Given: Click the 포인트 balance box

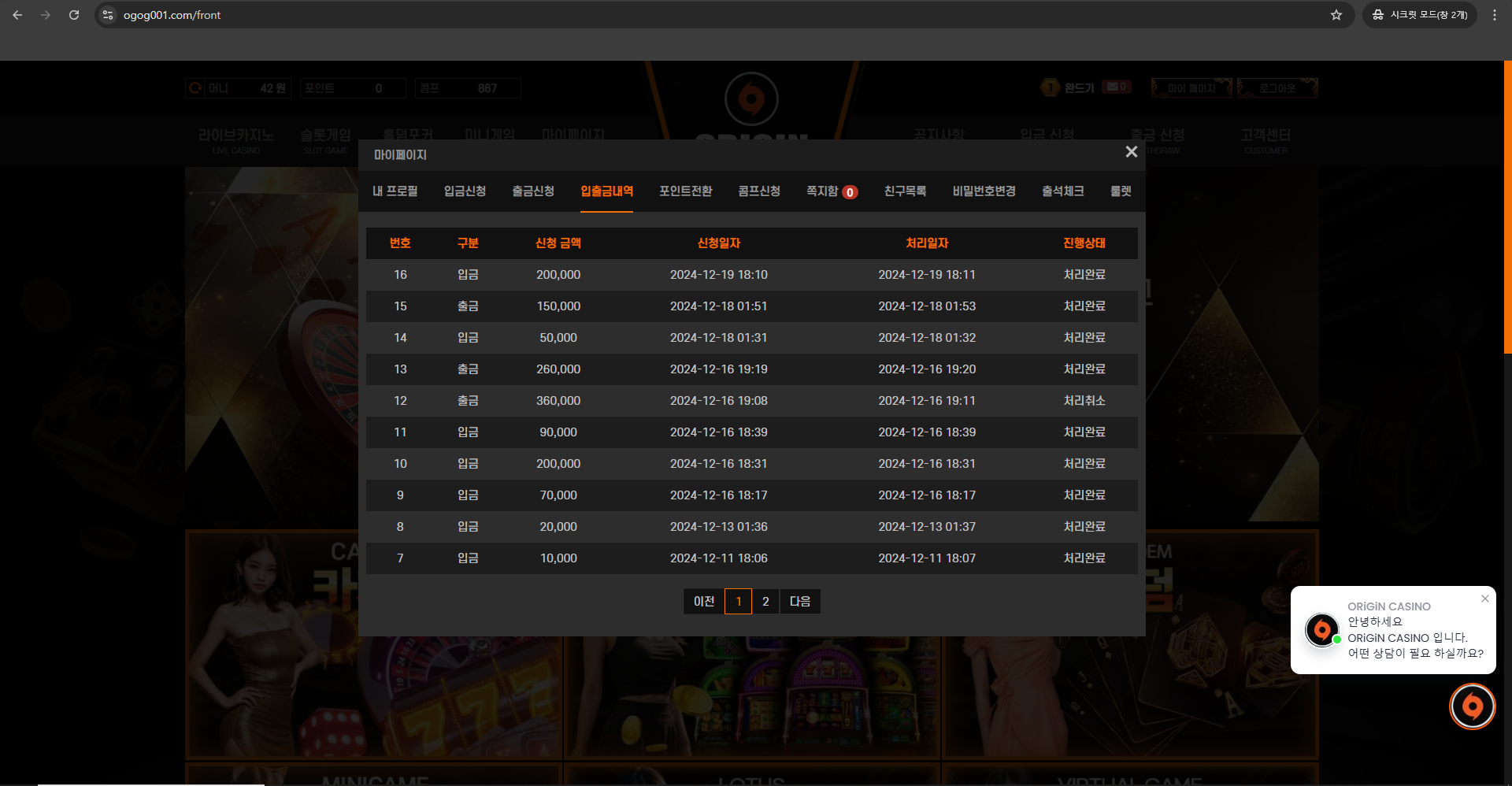Looking at the screenshot, I should pos(353,88).
